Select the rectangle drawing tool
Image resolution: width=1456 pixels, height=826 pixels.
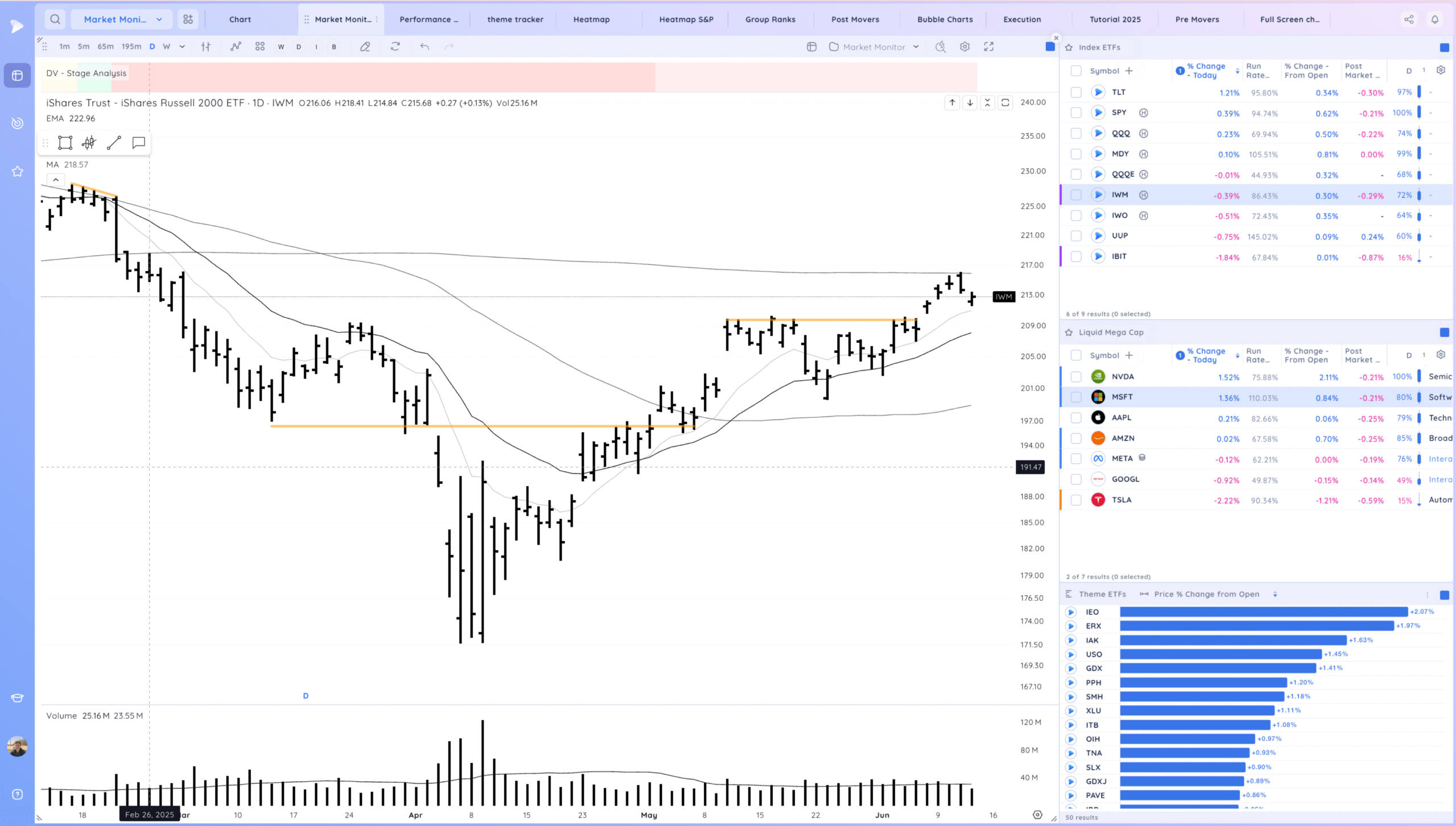coord(65,143)
